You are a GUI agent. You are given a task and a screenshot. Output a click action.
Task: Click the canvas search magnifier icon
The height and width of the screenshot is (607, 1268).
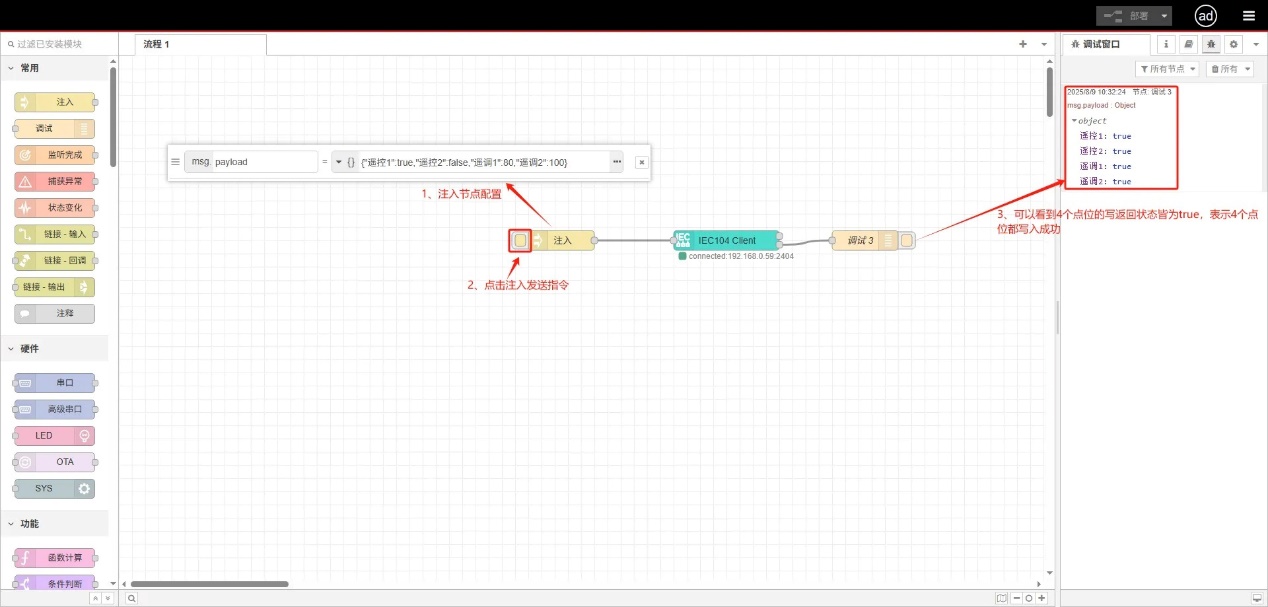131,598
